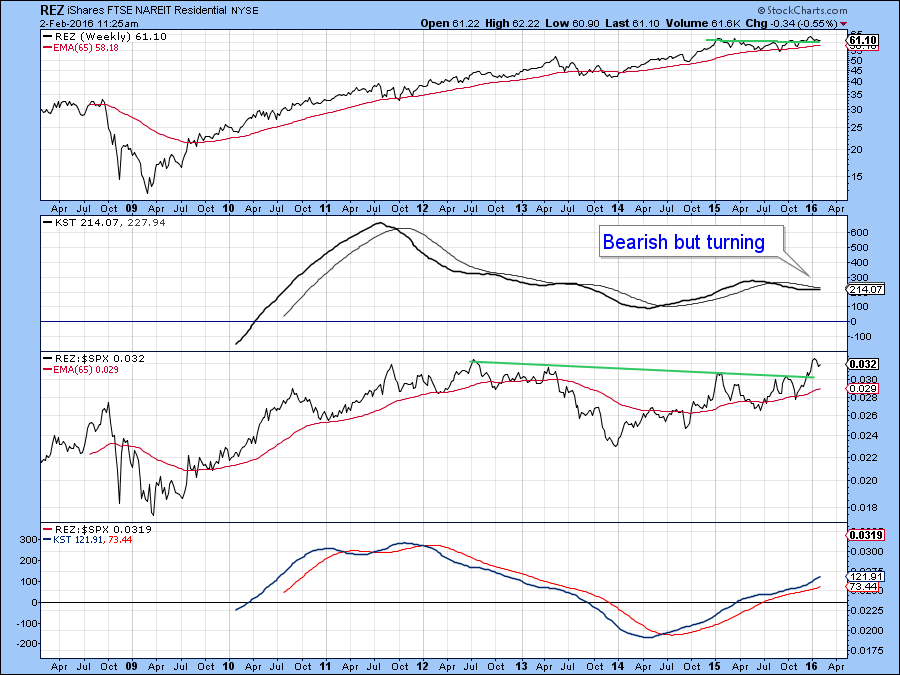Click the -200 level on bottom KST axis
The image size is (900, 675).
tap(26, 645)
